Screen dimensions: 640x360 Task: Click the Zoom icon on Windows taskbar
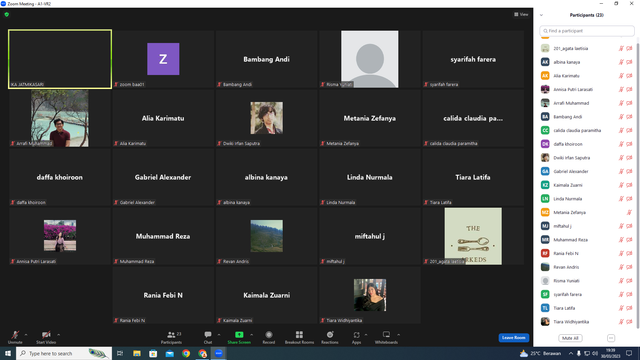point(219,353)
